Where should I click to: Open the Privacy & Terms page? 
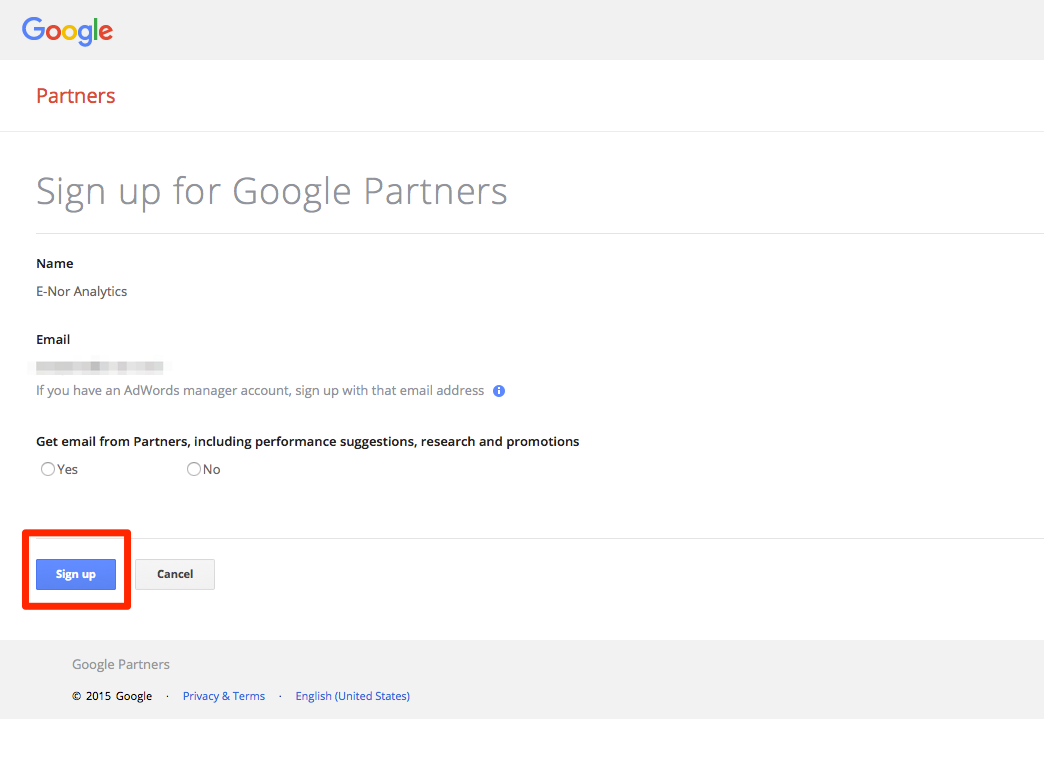[223, 695]
